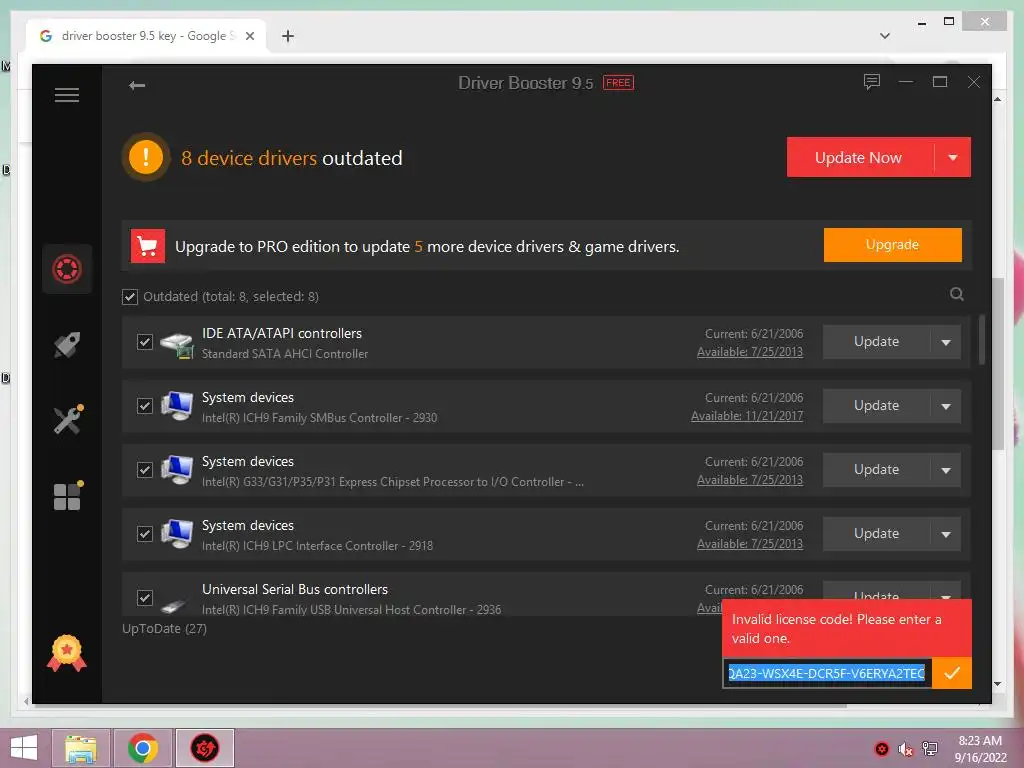Switch to driver booster 9.5 key tab
Image resolution: width=1024 pixels, height=768 pixels.
[147, 36]
